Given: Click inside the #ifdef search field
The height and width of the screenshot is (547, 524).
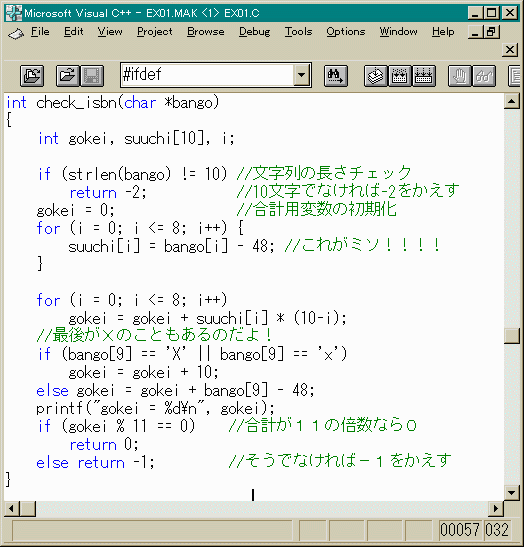Looking at the screenshot, I should coord(208,75).
